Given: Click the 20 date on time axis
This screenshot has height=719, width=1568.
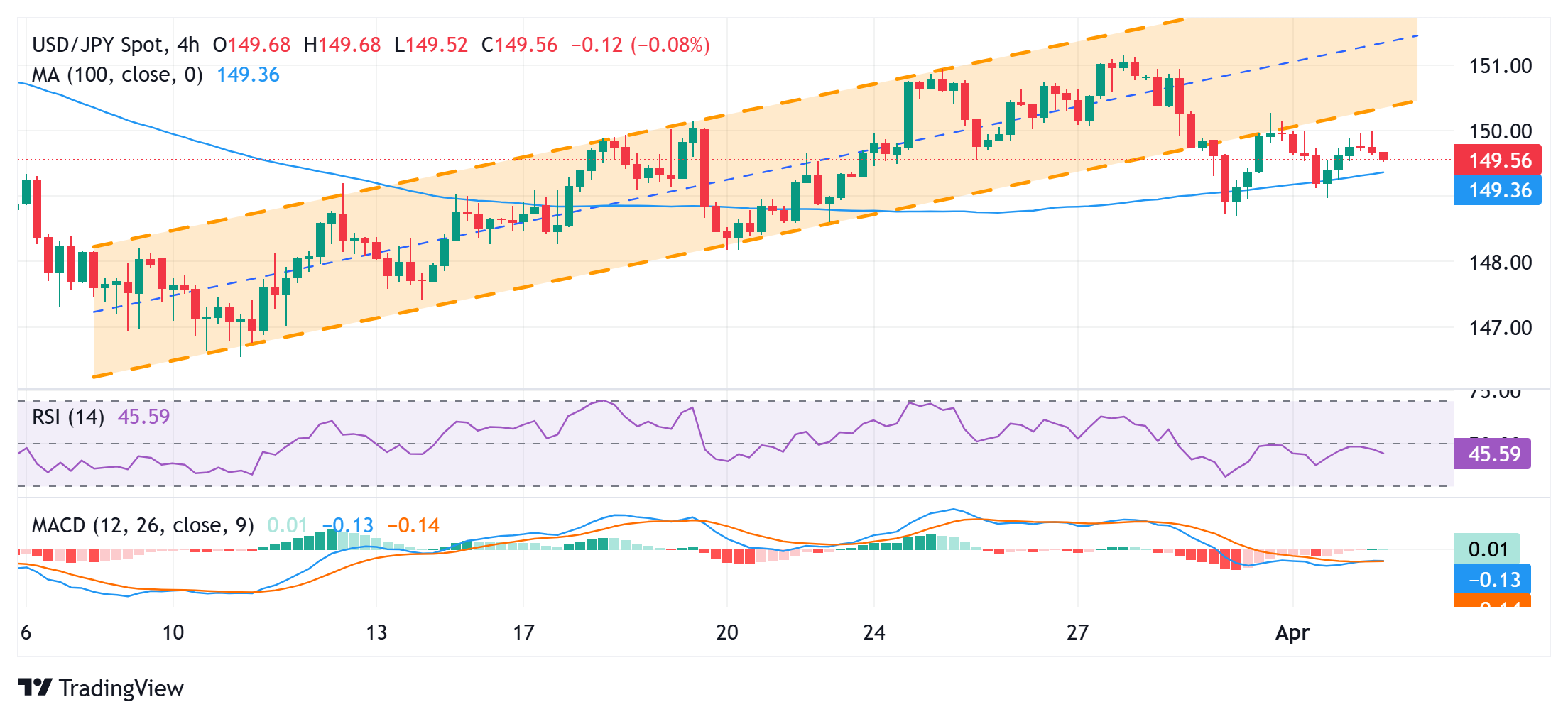Looking at the screenshot, I should [x=727, y=632].
